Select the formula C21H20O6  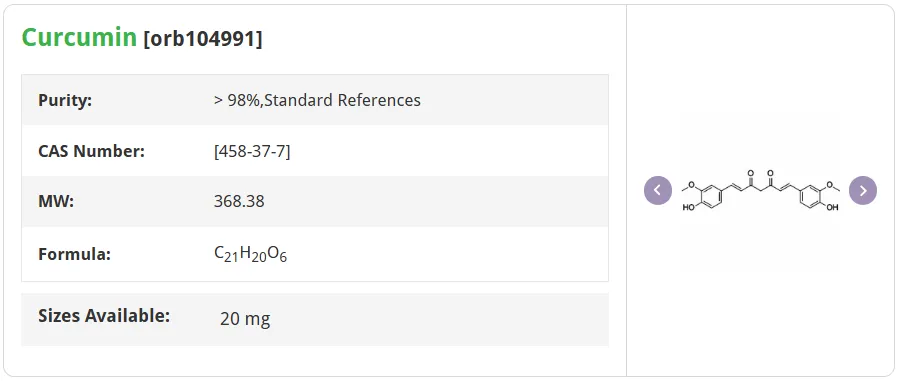coord(250,254)
